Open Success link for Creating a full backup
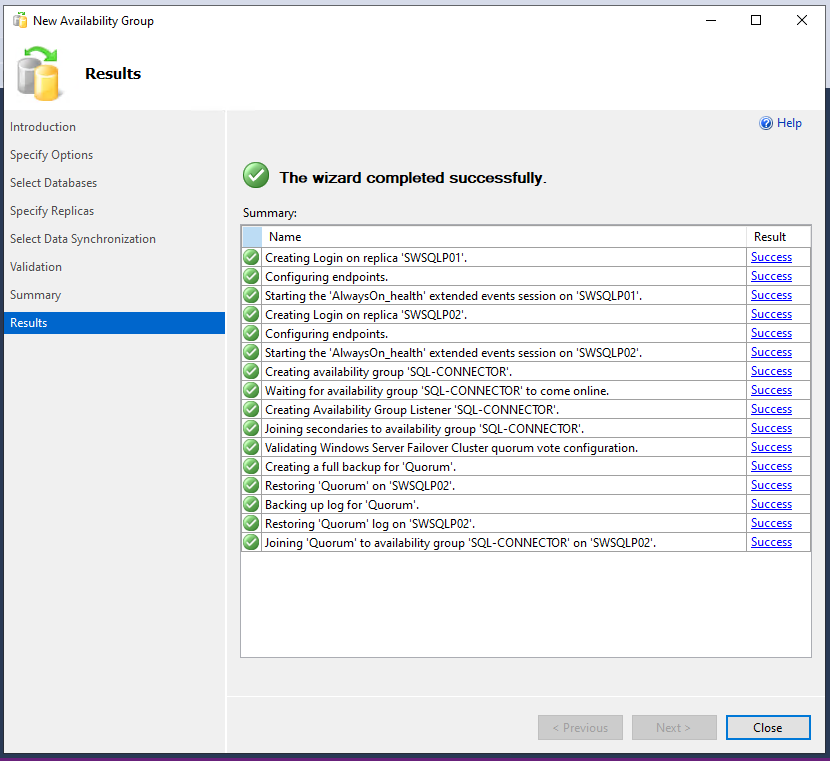This screenshot has width=830, height=761. 771,466
